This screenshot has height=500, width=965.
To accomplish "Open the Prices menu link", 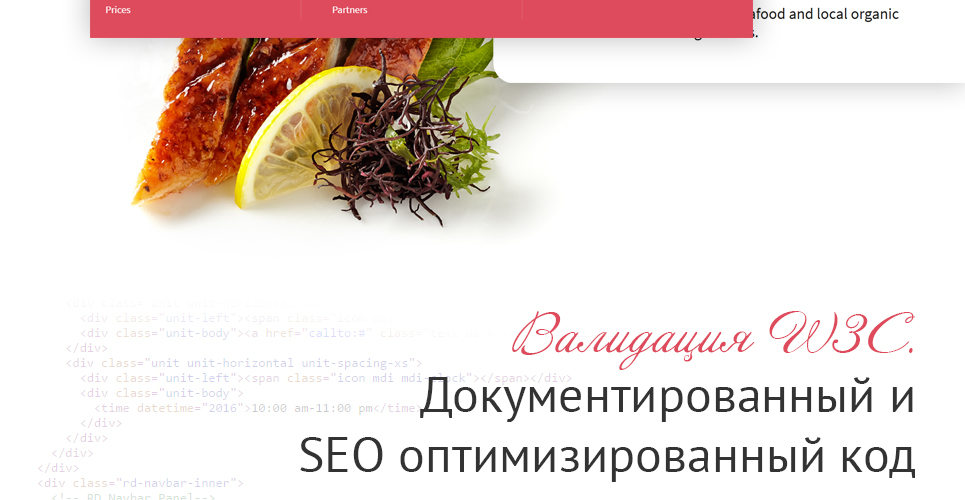I will coord(118,10).
